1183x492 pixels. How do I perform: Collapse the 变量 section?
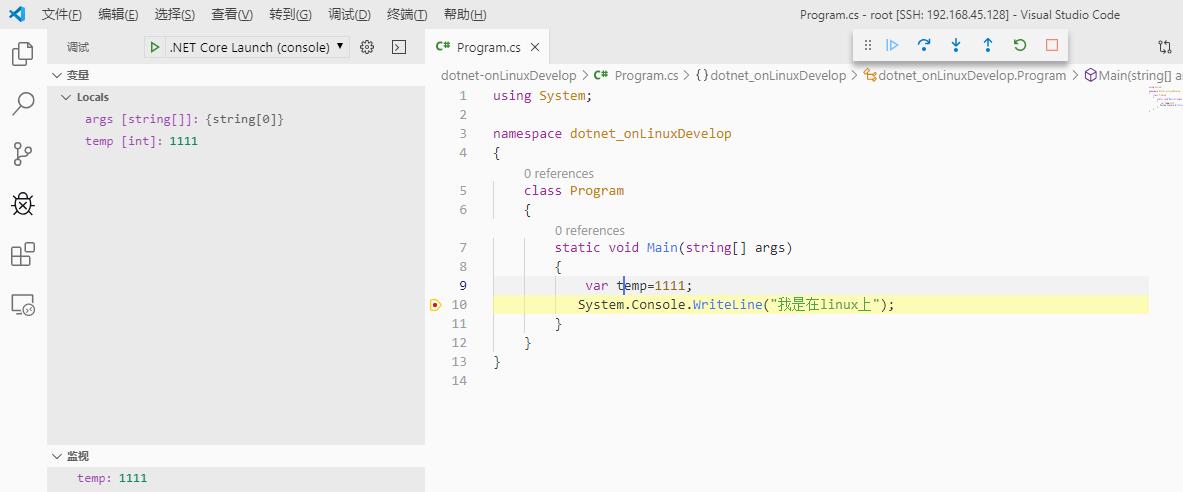coord(56,75)
